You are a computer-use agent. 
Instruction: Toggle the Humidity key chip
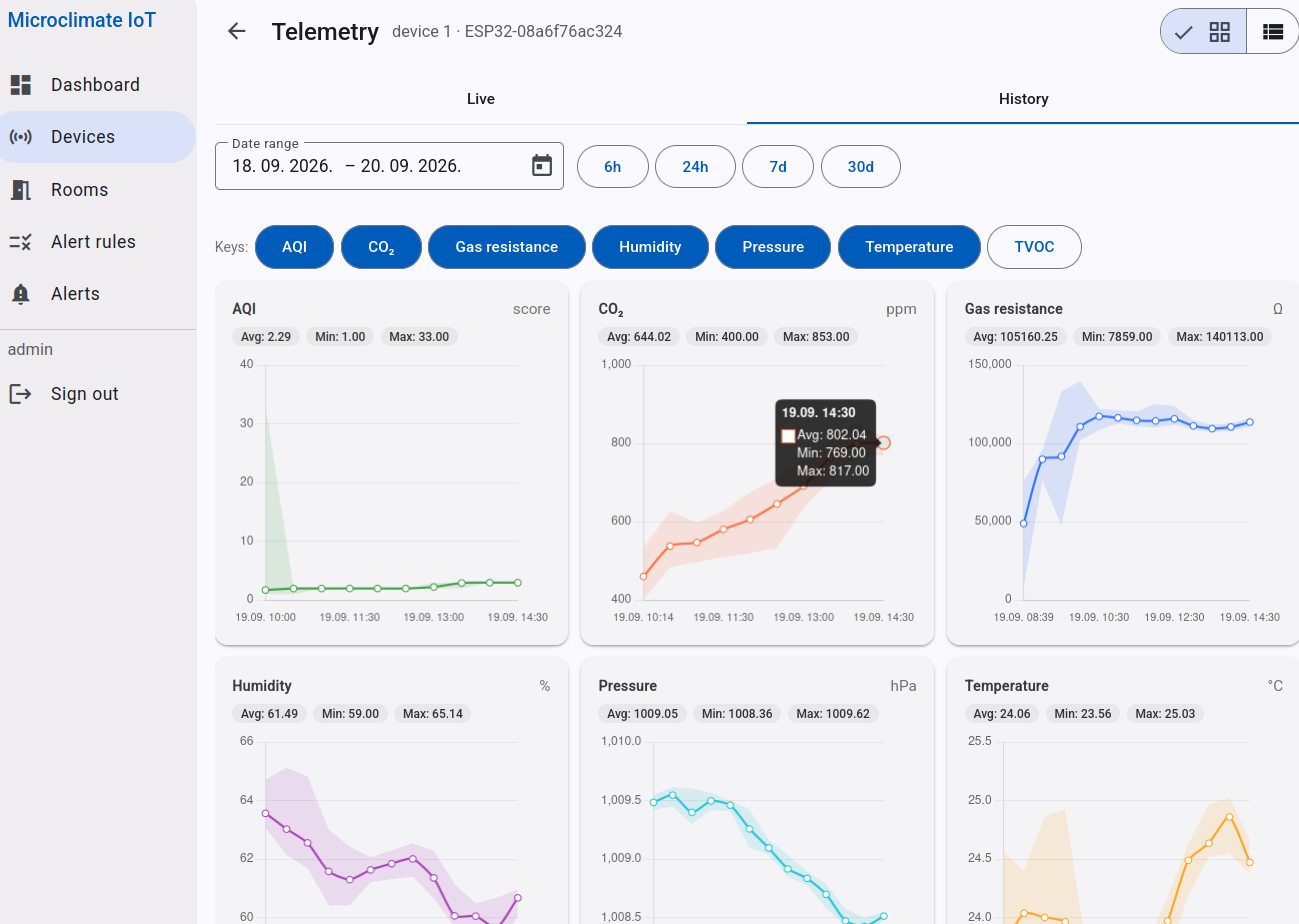tap(650, 247)
